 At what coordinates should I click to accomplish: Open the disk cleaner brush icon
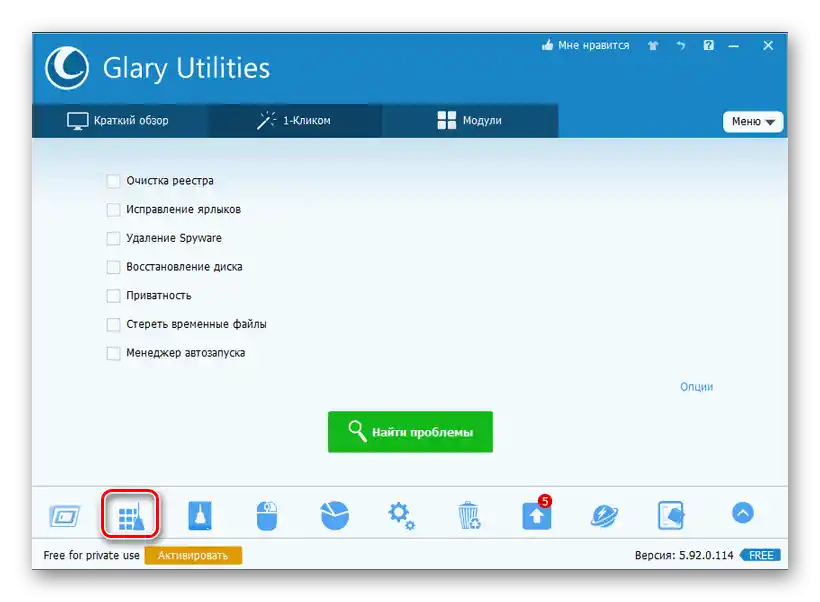tap(200, 515)
